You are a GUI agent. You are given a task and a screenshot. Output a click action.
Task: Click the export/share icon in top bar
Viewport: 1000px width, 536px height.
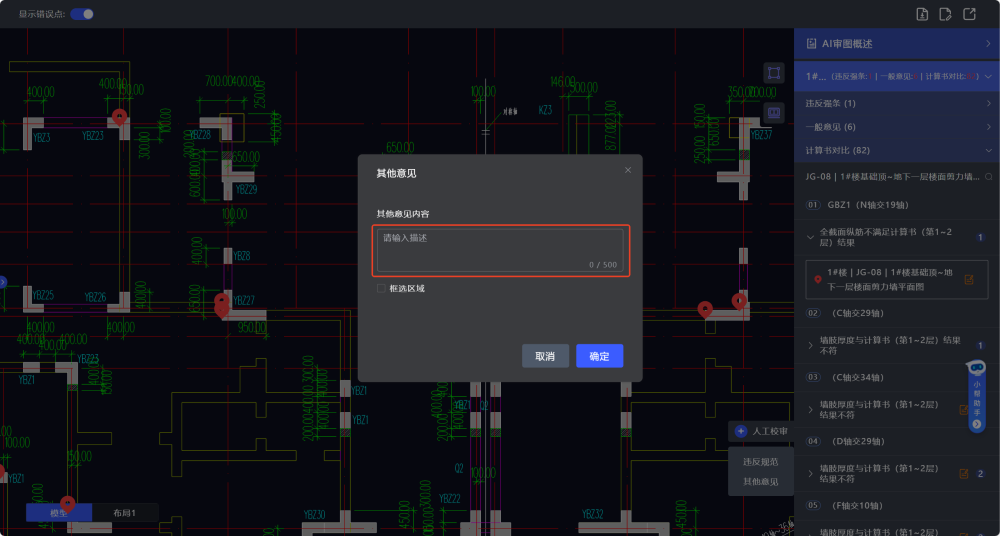point(969,14)
